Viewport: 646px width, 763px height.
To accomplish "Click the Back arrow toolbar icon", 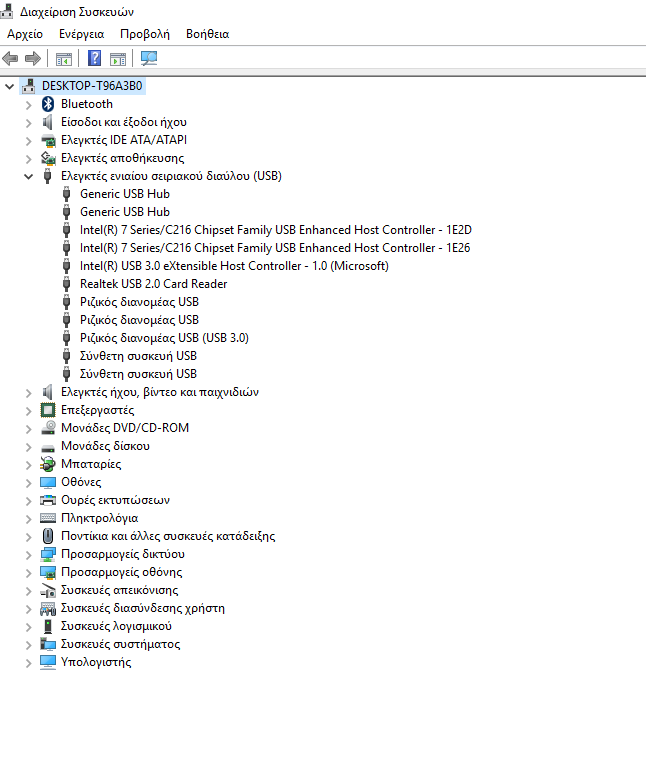I will point(10,58).
